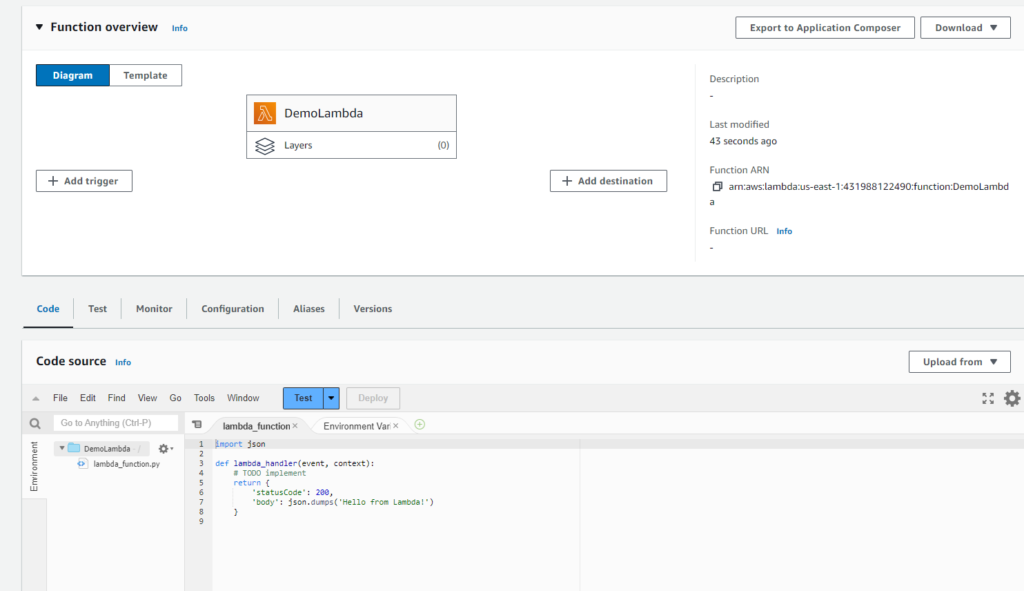Close the lambda_function editor tab
The height and width of the screenshot is (591, 1024).
[x=295, y=426]
